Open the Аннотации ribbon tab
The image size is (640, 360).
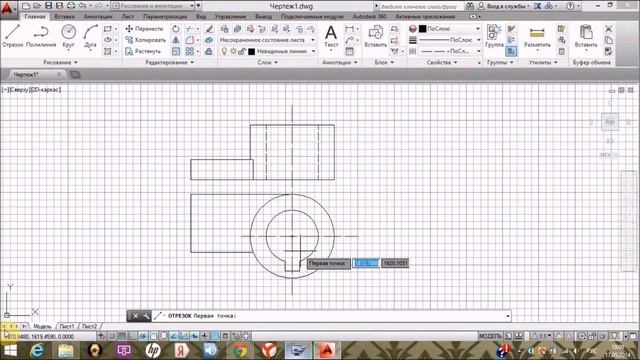pyautogui.click(x=98, y=16)
